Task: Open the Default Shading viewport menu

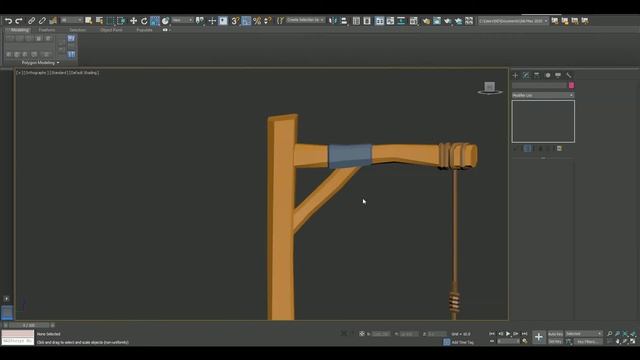Action: (84, 73)
